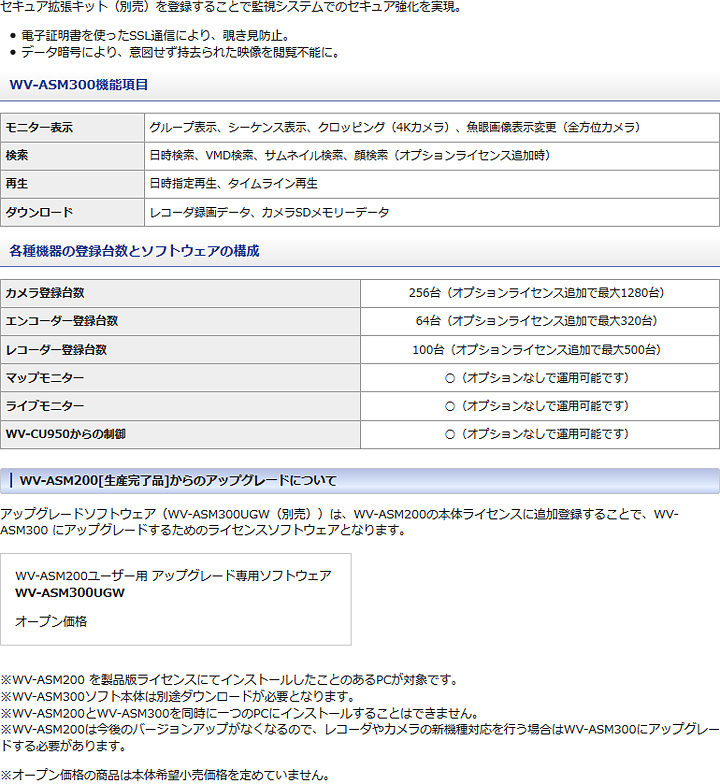
Task: Select the 'WV-CU950からの制御' row header
Action: click(x=180, y=434)
